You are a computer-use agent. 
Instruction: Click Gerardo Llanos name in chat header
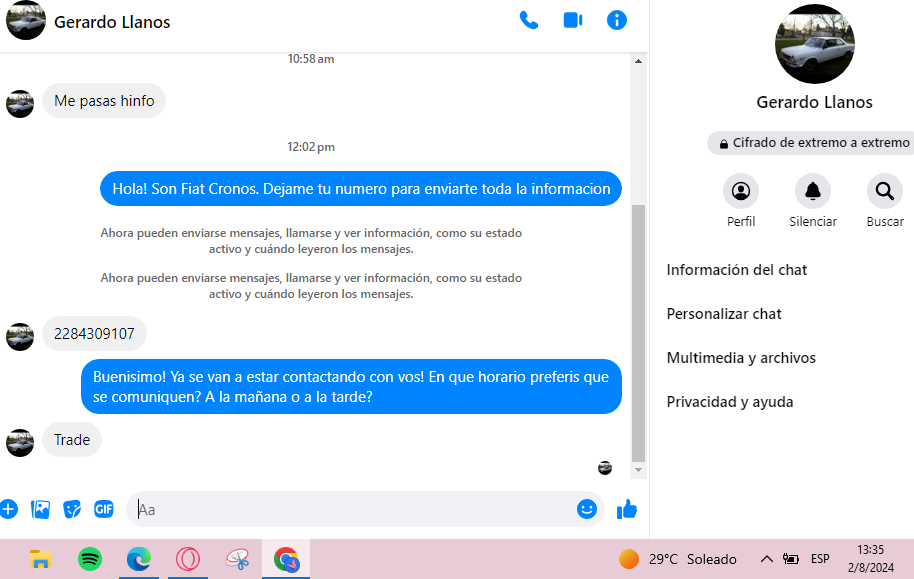[112, 22]
